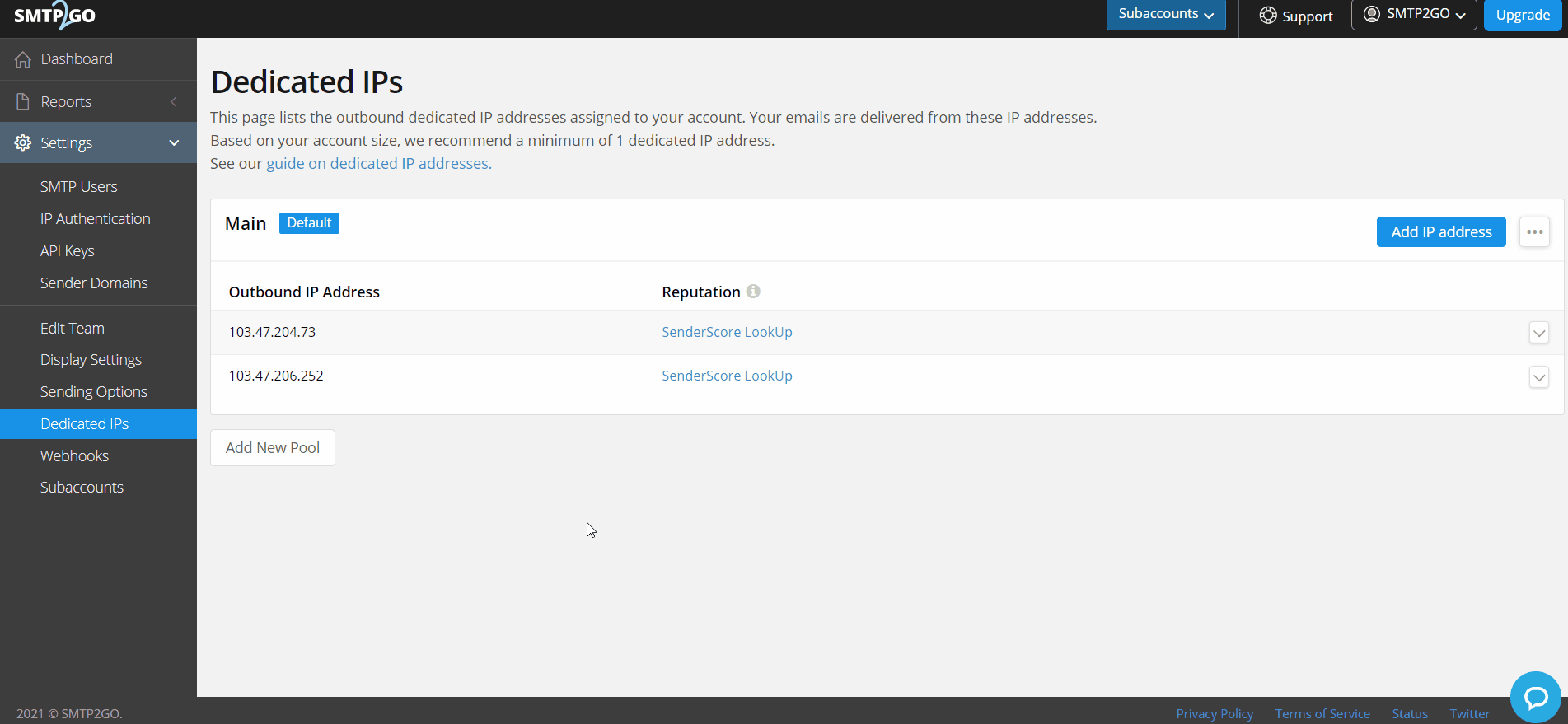Click the Reputation column header
This screenshot has width=1568, height=724.
(x=701, y=292)
